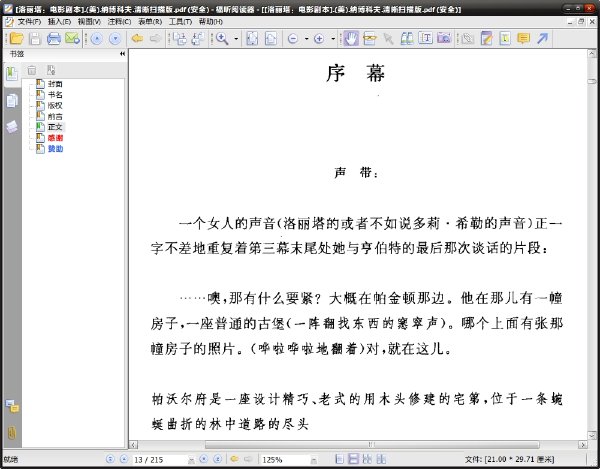Image resolution: width=600 pixels, height=469 pixels.
Task: Show the Pages thumbnail sidebar tab
Action: point(12,101)
